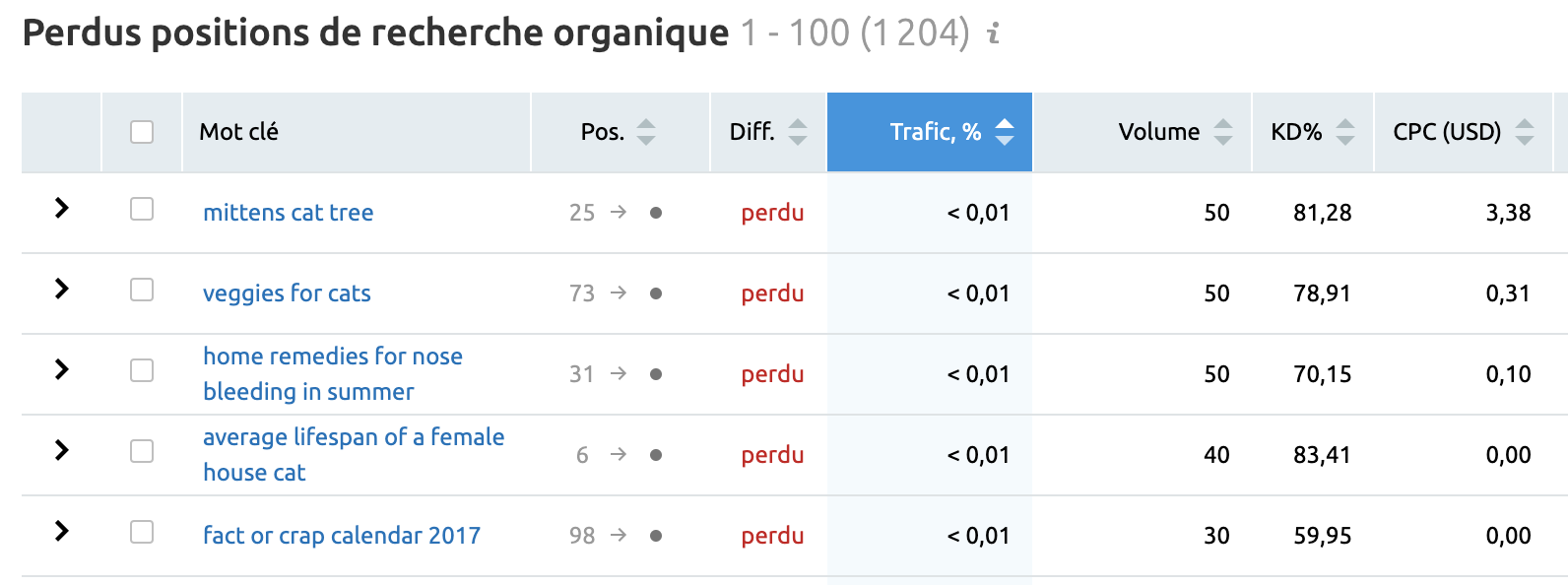Click the position change arrow for mittens cat tree

pyautogui.click(x=619, y=212)
